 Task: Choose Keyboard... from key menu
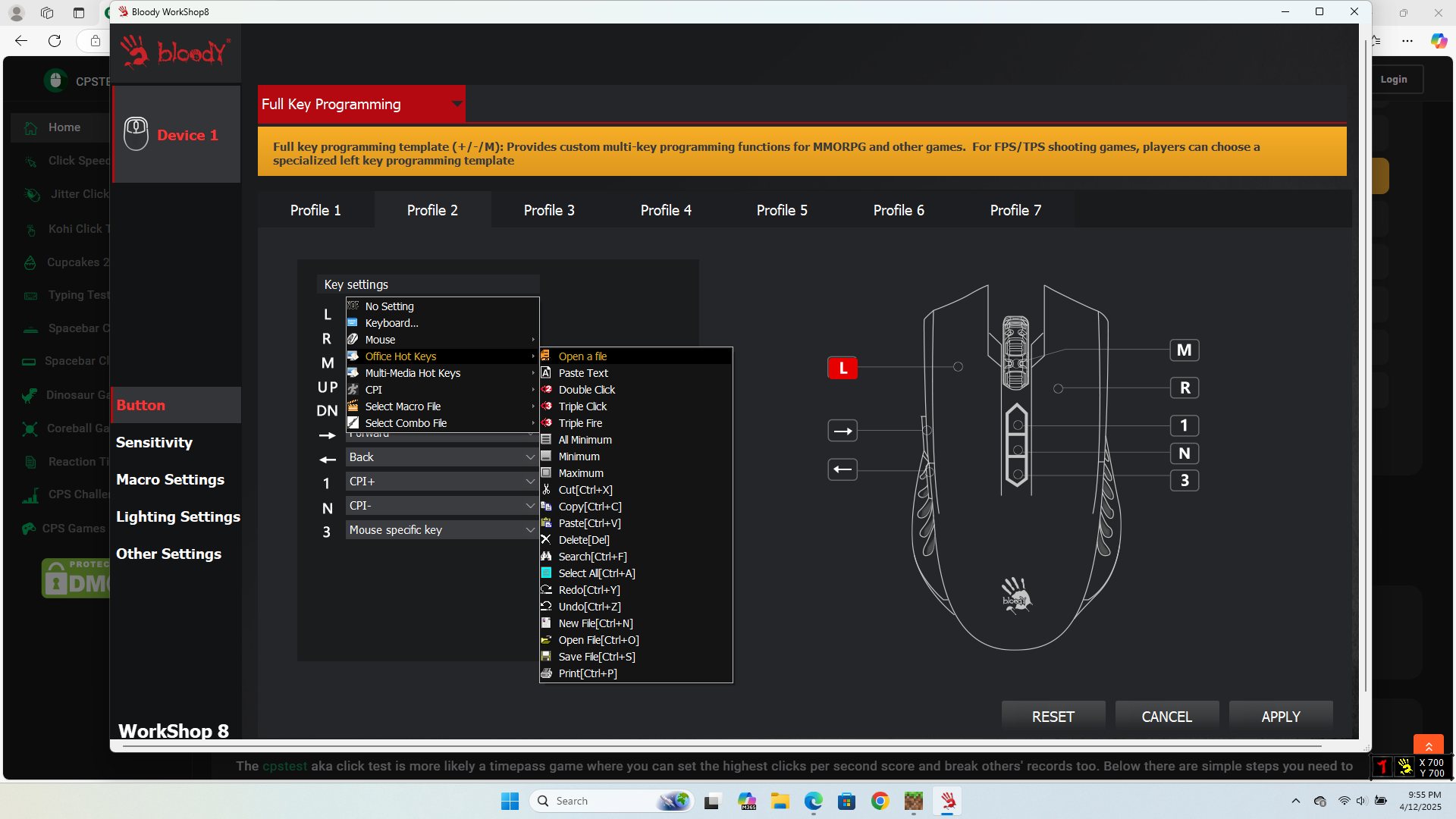pos(443,323)
